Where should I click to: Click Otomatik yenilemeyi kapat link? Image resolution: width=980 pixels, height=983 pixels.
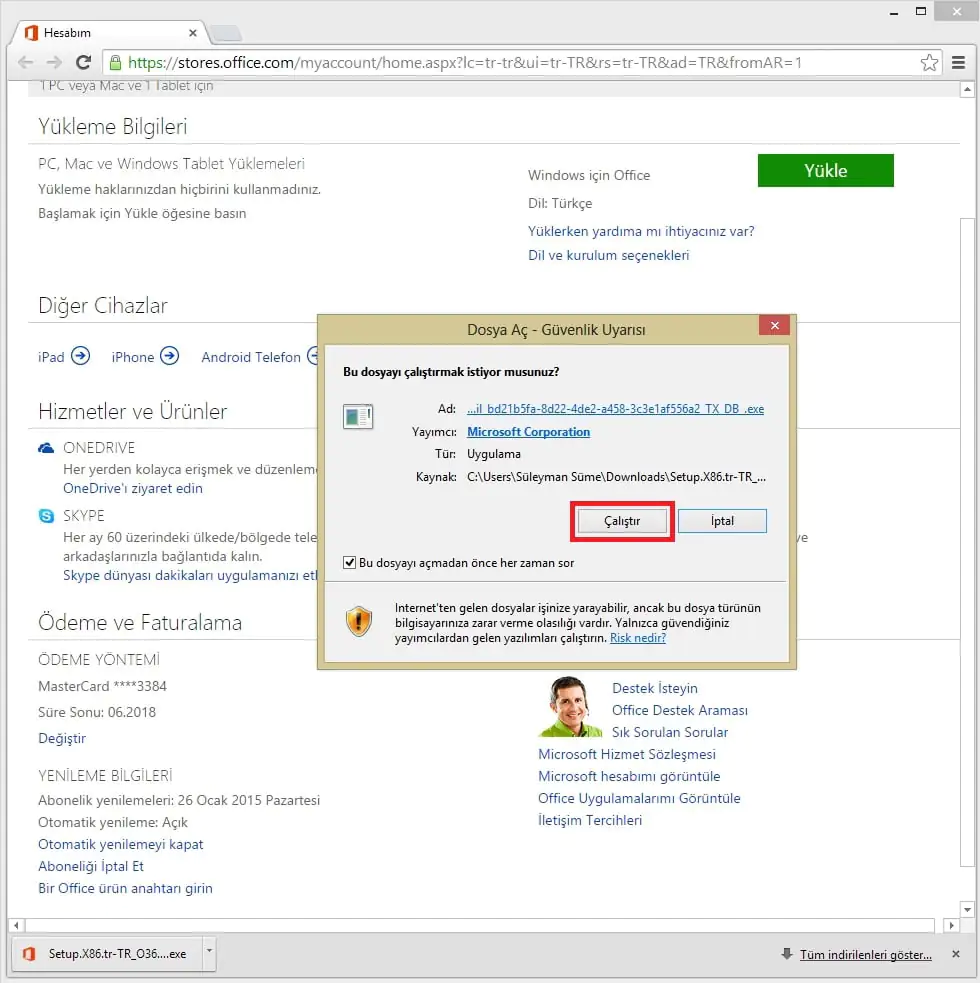120,844
